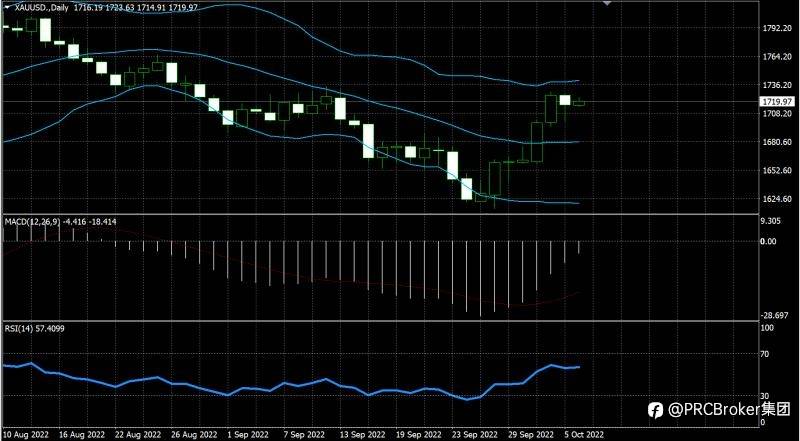Select the XAUUSD.,Daily chart title text
800x441 pixels.
coord(42,8)
